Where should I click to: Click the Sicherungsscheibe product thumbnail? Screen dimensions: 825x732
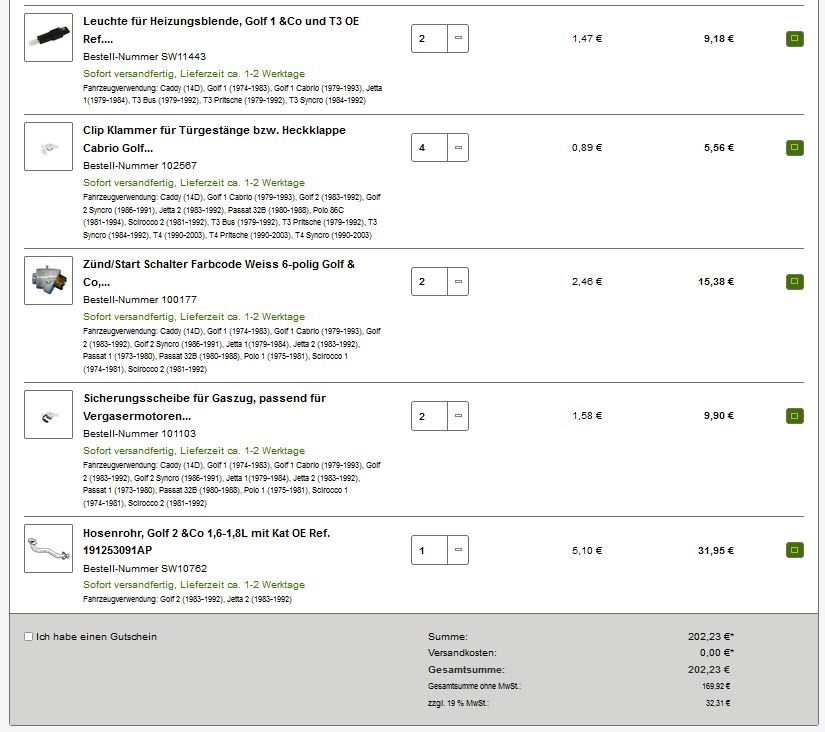point(48,415)
